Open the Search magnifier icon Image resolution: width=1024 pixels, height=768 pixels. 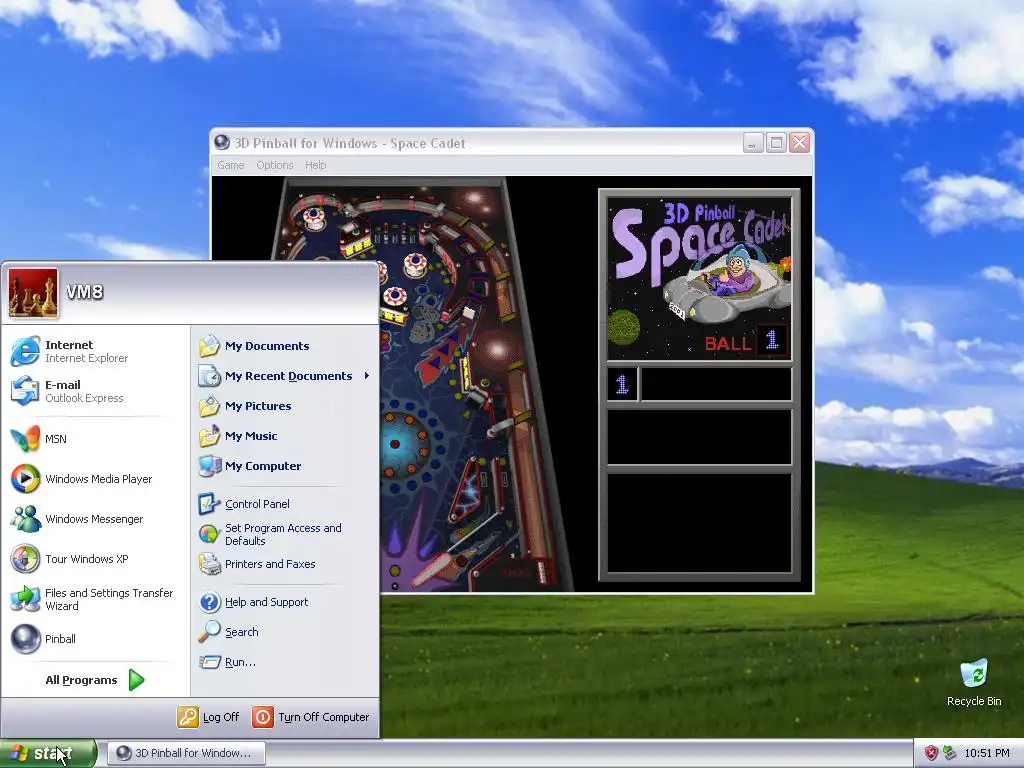point(210,632)
